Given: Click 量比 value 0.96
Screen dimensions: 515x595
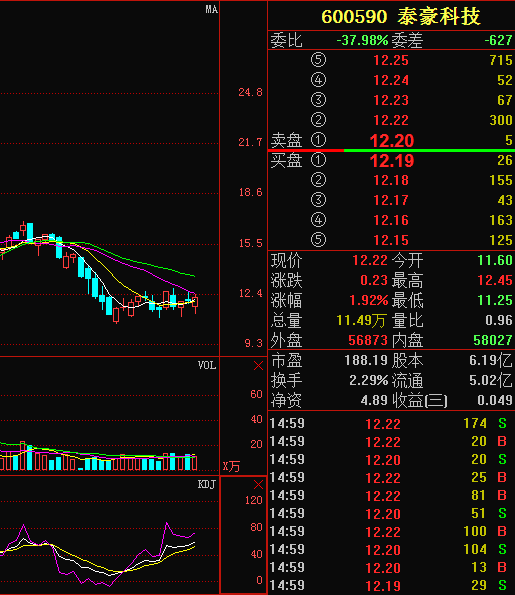Looking at the screenshot, I should coord(499,321).
